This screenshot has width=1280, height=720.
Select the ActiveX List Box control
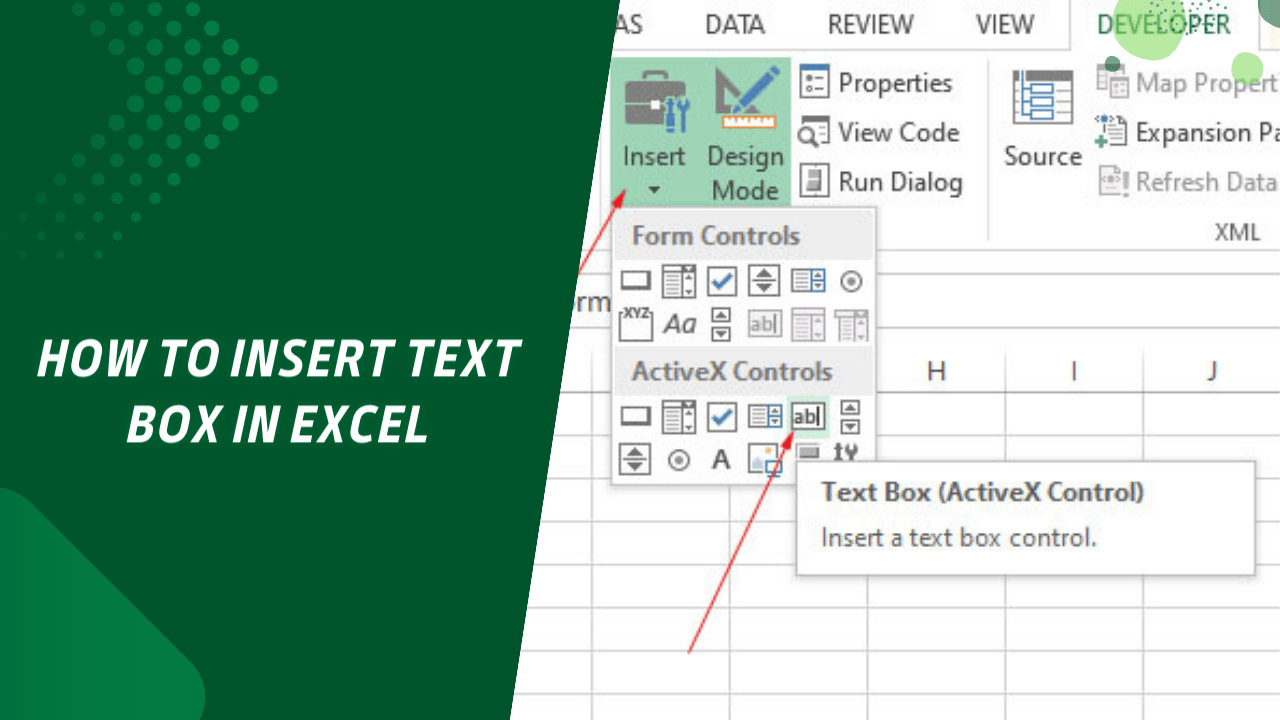[764, 417]
